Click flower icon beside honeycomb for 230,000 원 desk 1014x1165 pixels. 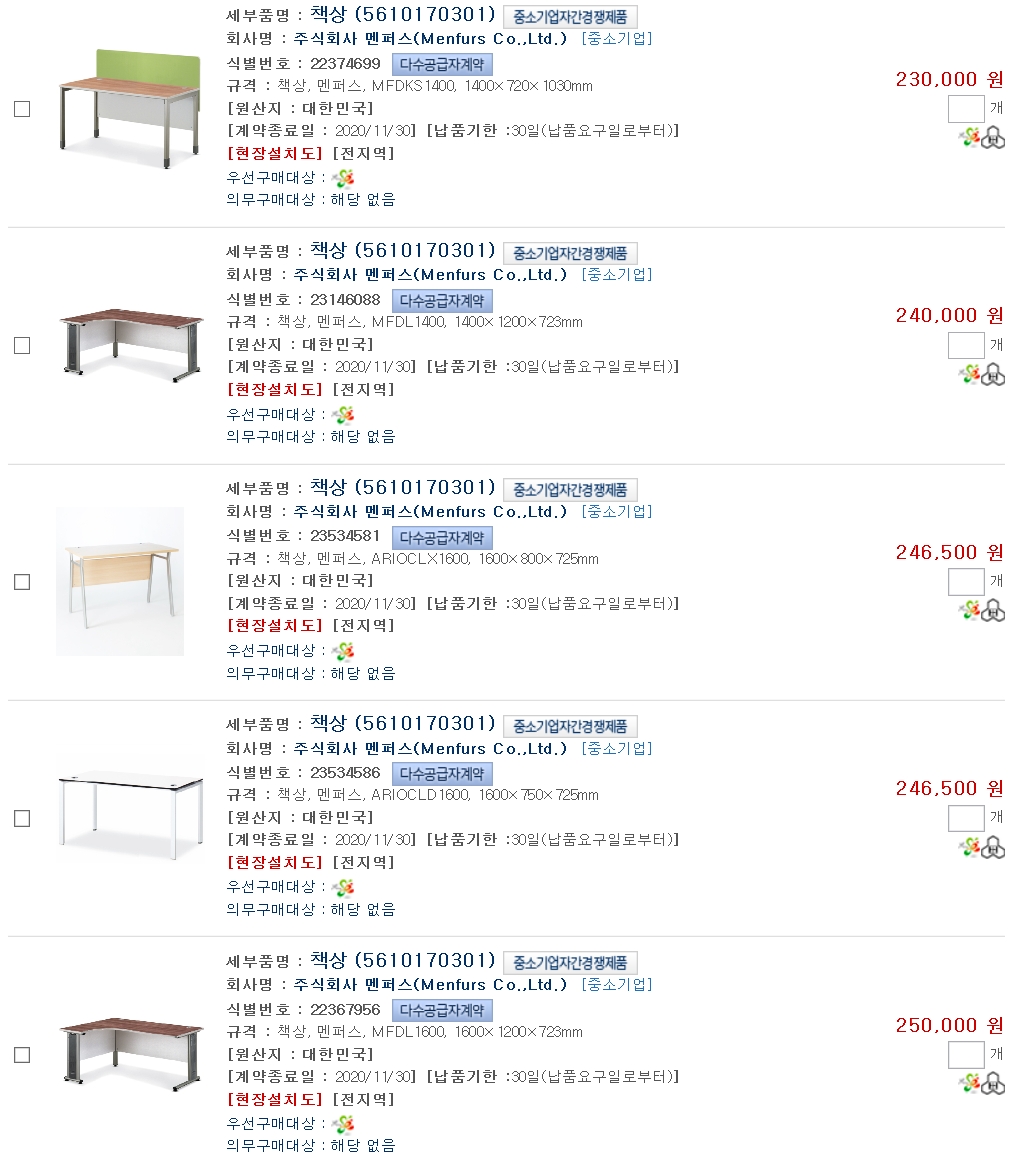(970, 138)
